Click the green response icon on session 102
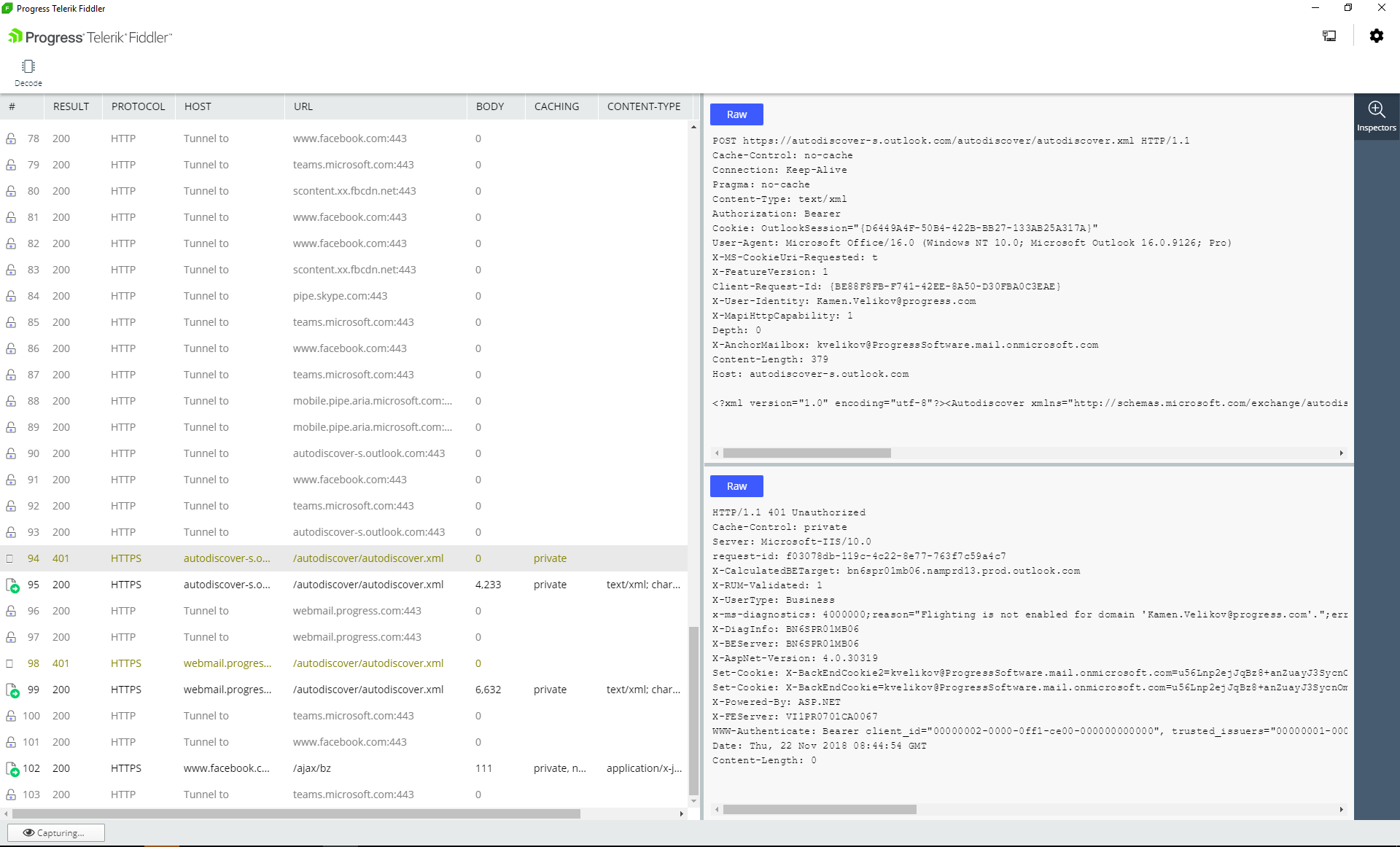1400x847 pixels. (14, 768)
